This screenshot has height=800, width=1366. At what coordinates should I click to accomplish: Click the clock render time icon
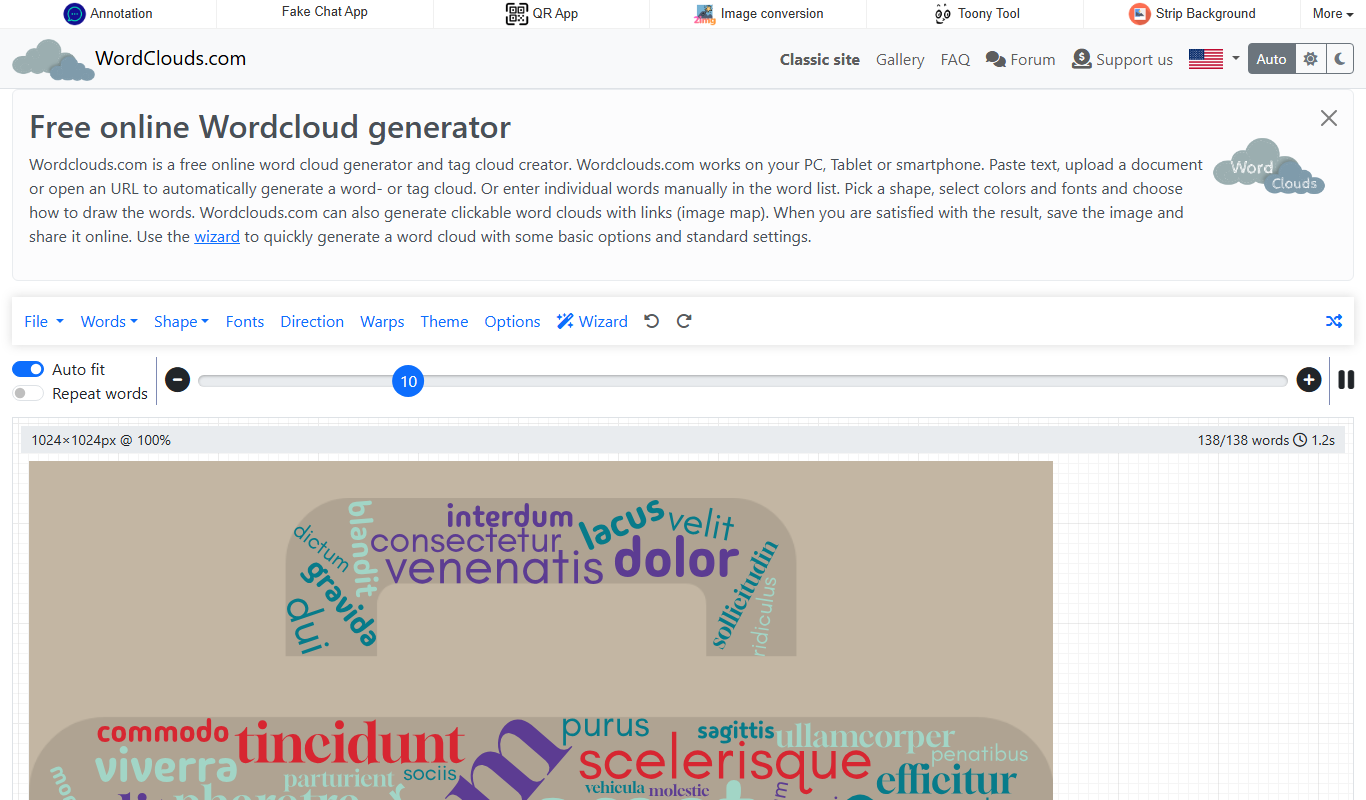pyautogui.click(x=1300, y=440)
